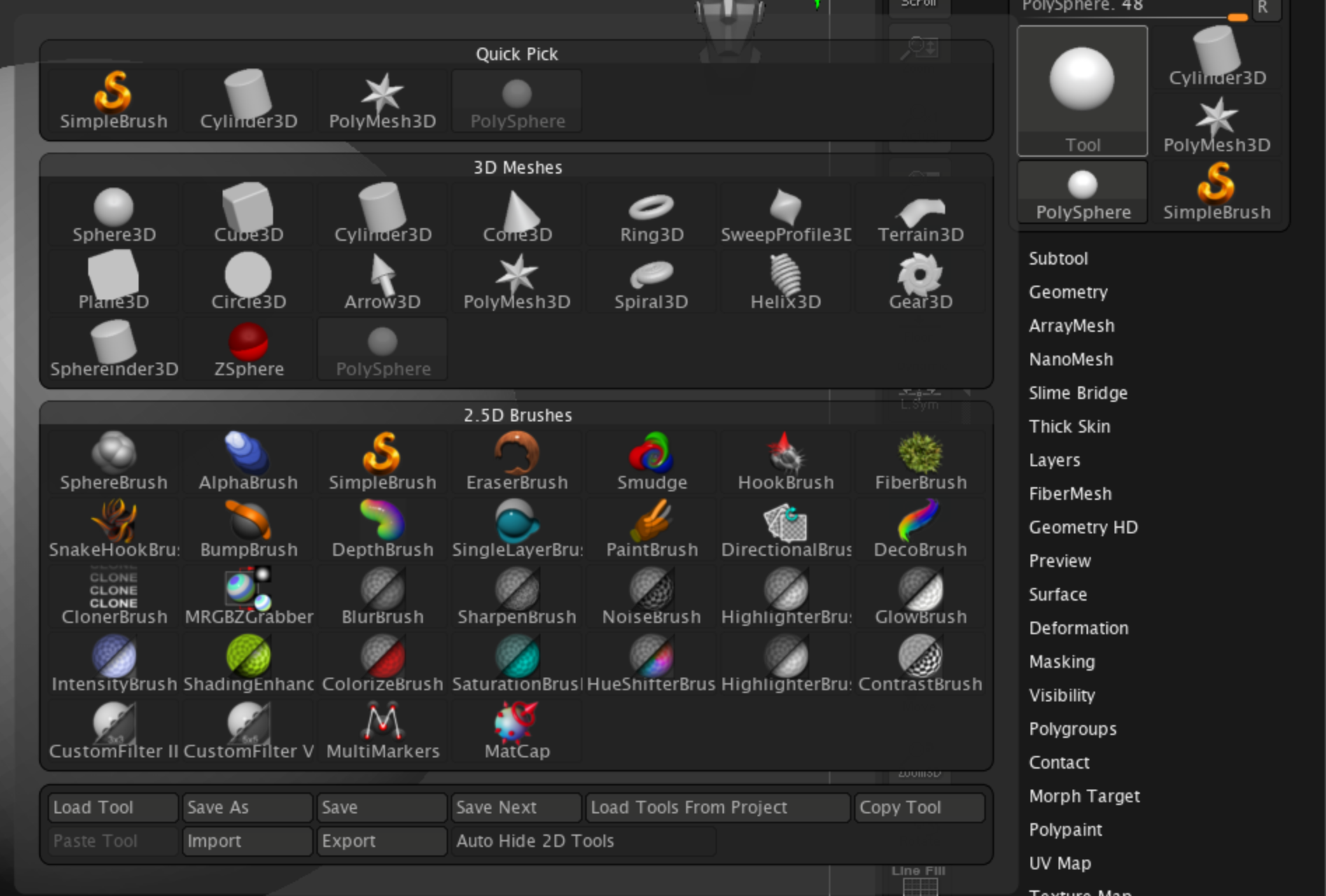Pick the Arrow3D mesh

383,281
